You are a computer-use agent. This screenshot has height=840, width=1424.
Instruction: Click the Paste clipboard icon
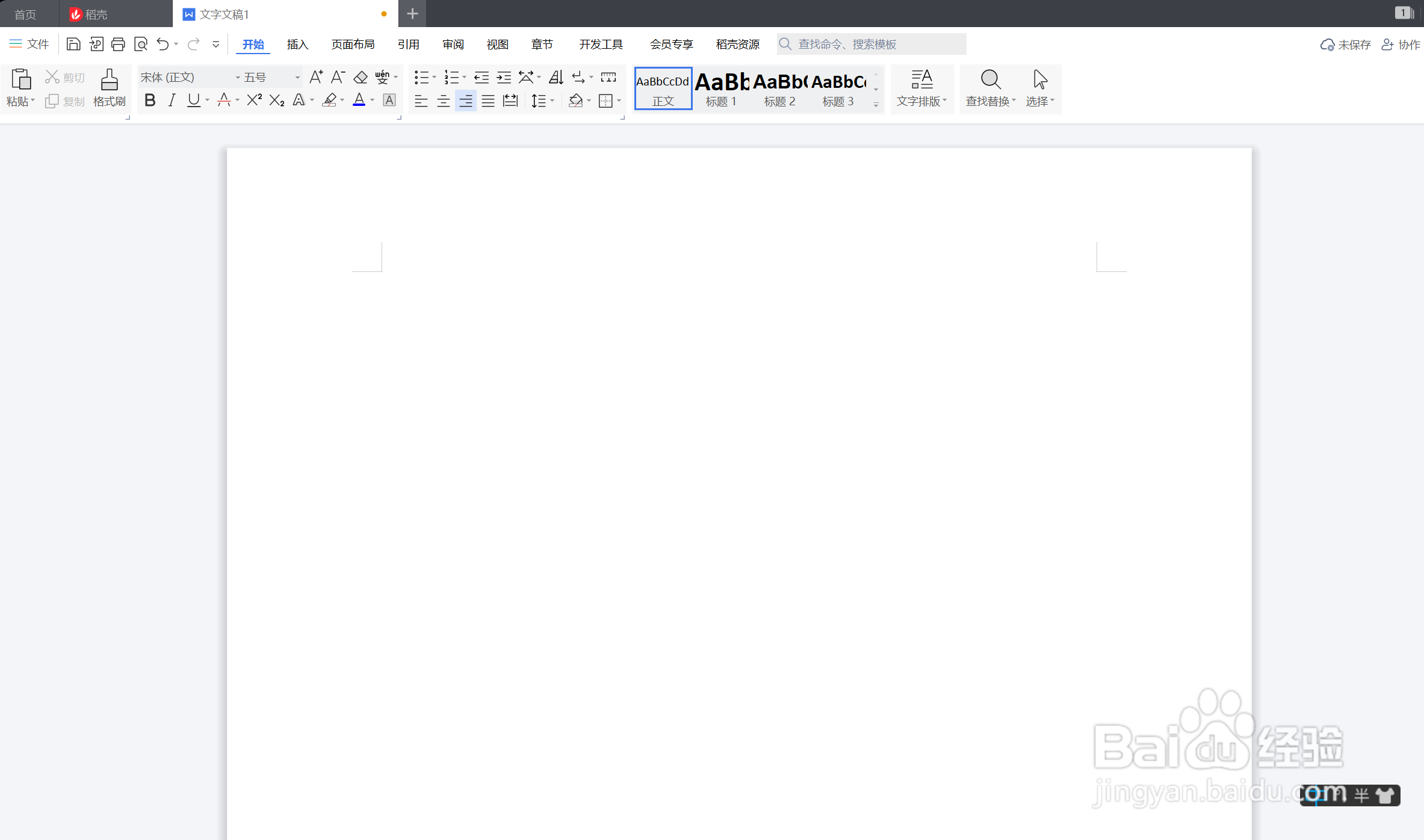(21, 80)
